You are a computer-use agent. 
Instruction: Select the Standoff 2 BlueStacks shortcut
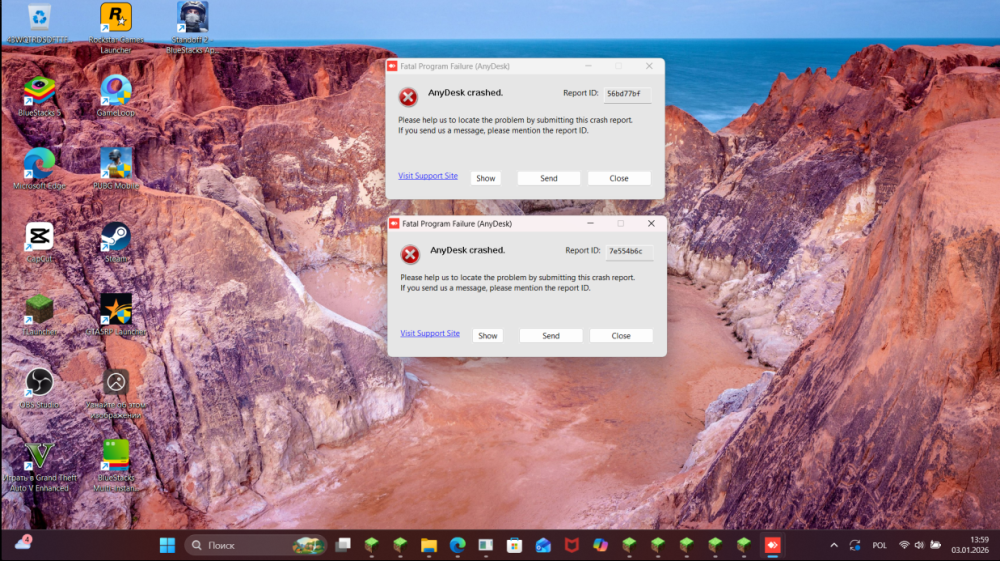[x=191, y=27]
